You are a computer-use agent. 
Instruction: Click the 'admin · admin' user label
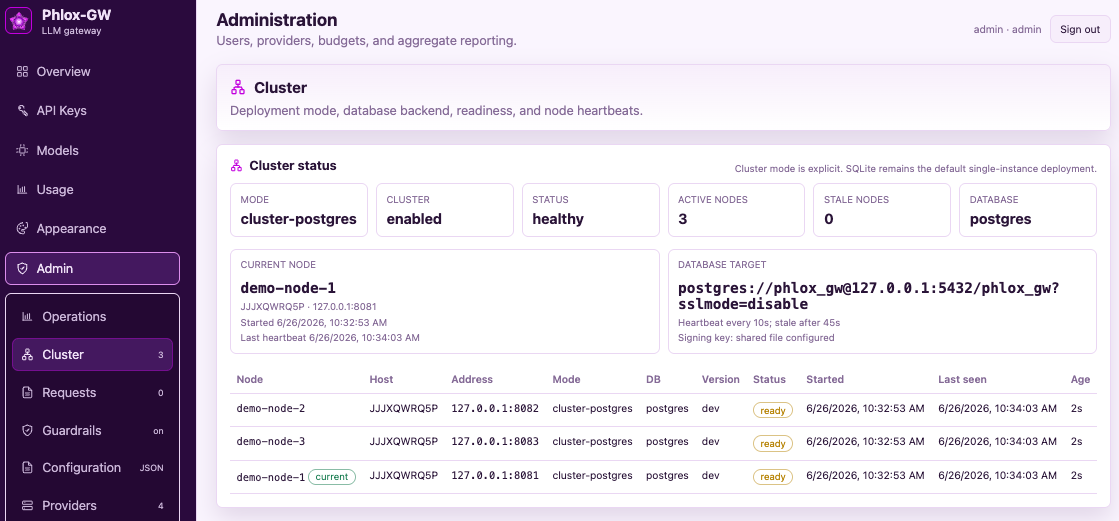coord(1007,29)
